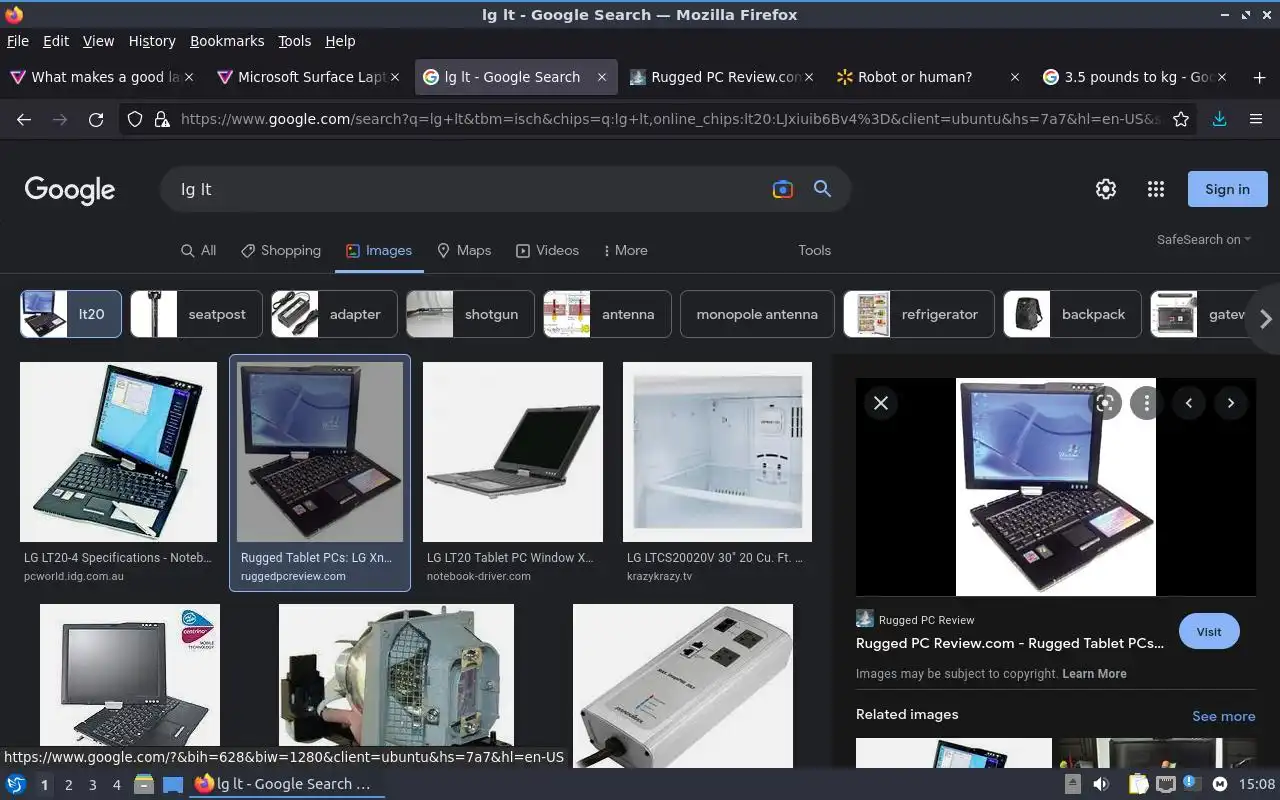Click the magnifier search button

click(x=822, y=189)
